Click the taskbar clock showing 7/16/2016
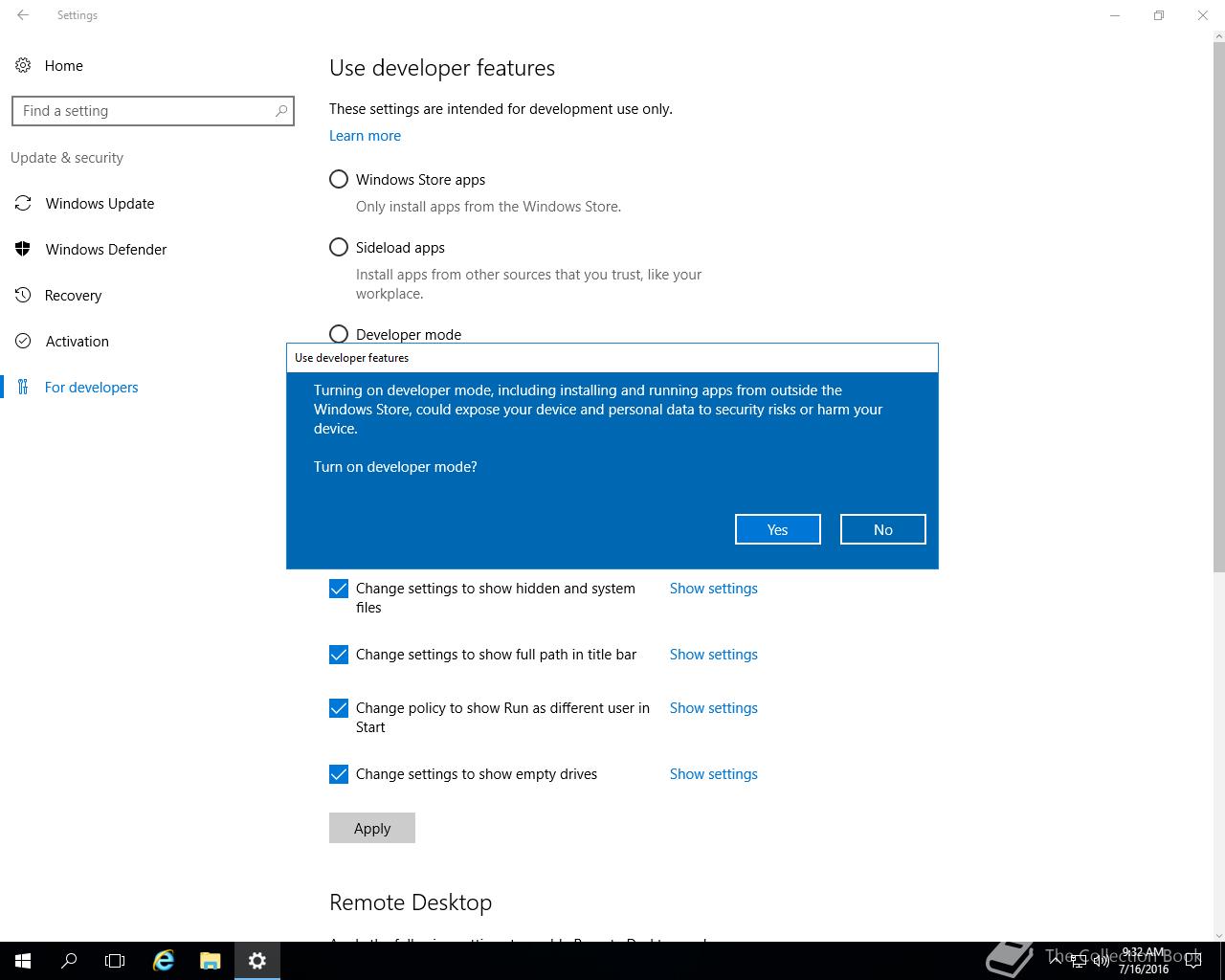Viewport: 1225px width, 980px height. [1143, 961]
